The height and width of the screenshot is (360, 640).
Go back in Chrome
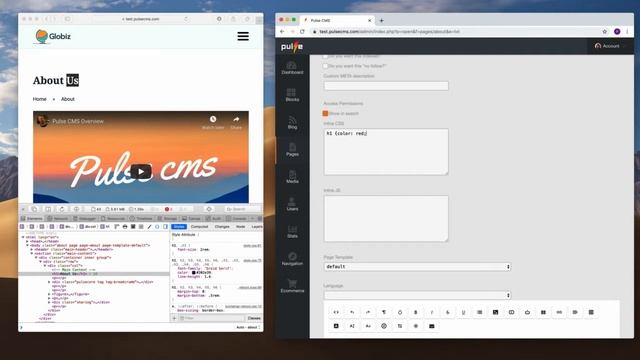282,31
